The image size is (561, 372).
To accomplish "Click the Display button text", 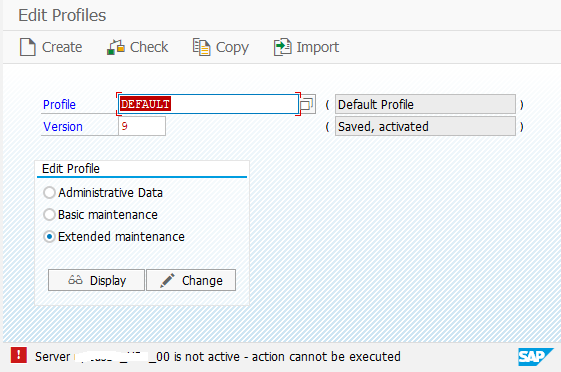I will click(108, 281).
